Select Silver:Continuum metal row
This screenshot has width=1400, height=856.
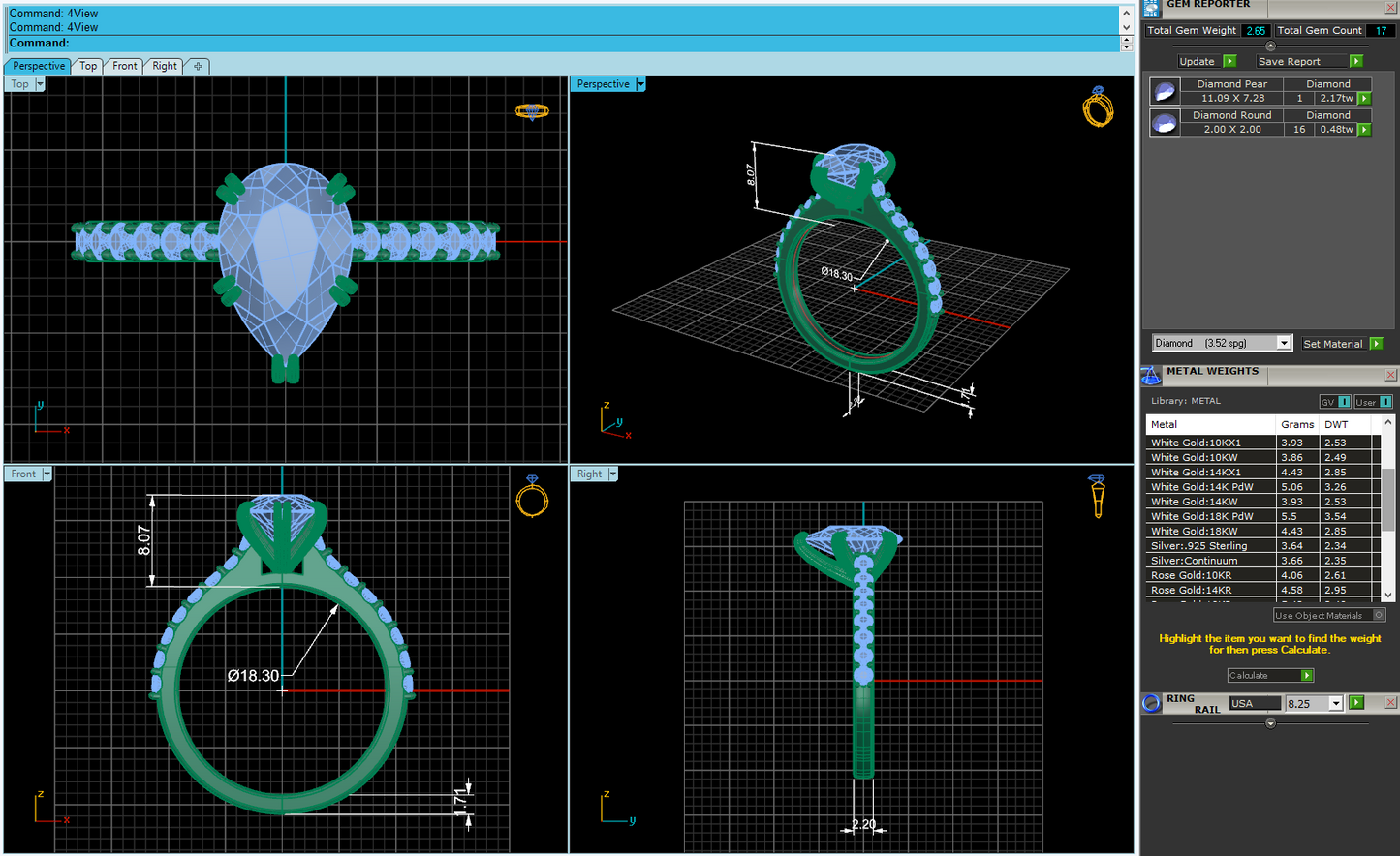1263,560
